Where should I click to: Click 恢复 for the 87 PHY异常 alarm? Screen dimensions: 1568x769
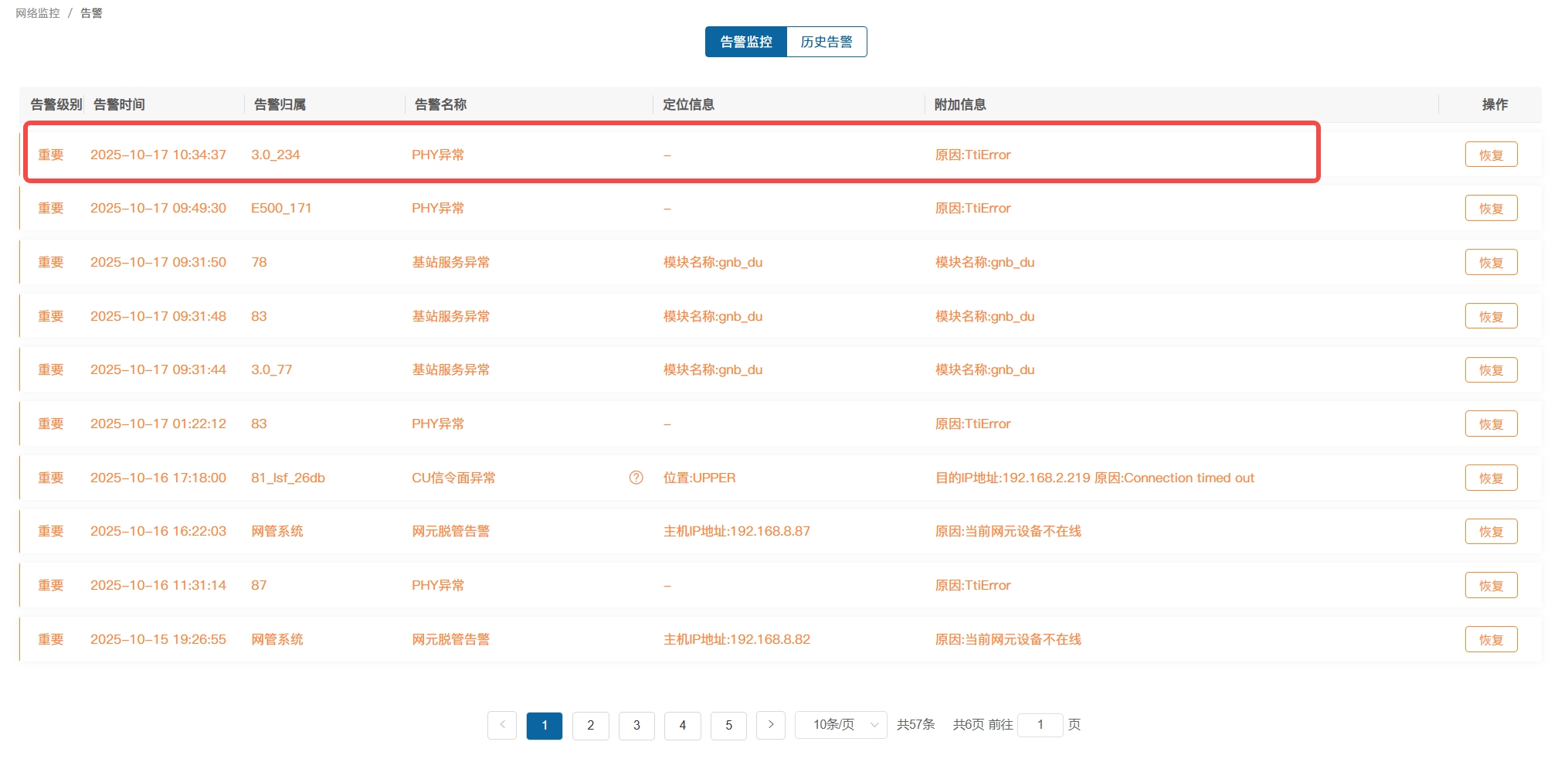(x=1490, y=586)
